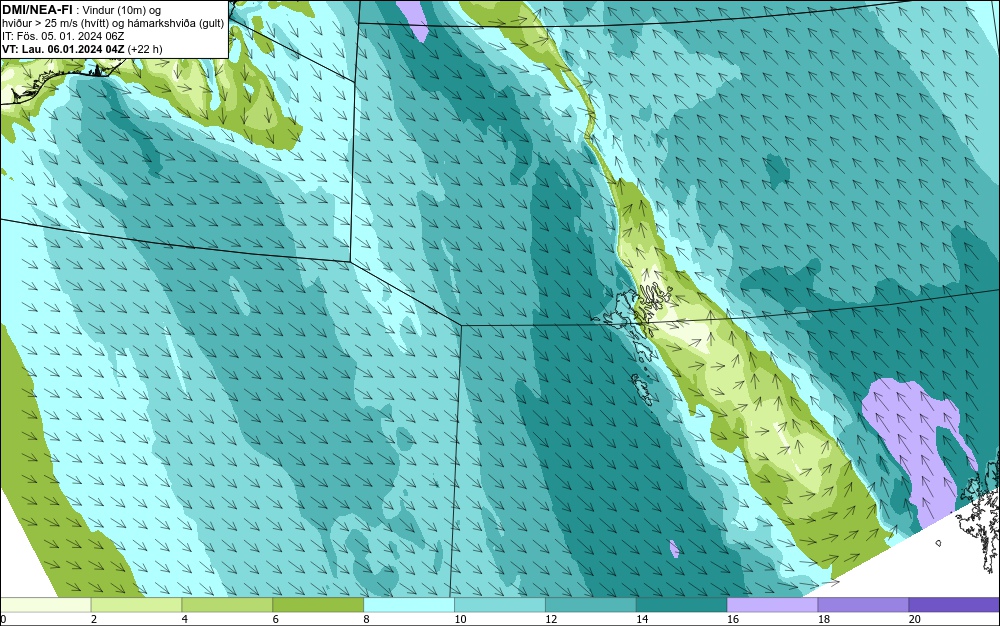Click the "VT: Lau. 06.01.2024 04Z" valid time

63,49
